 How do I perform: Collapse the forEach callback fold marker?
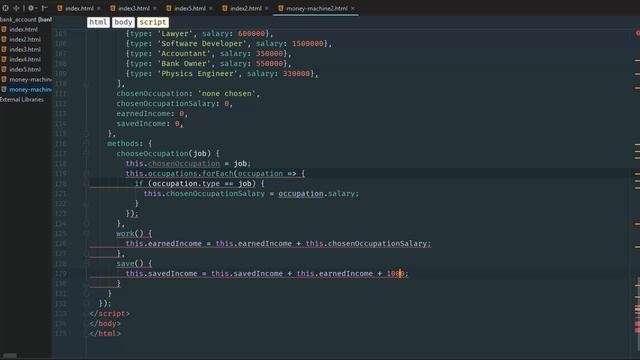[x=86, y=173]
